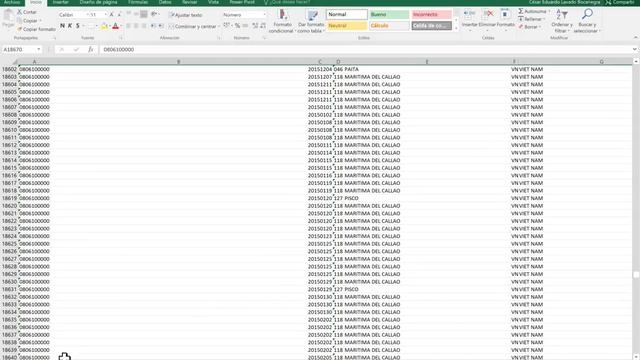Click Combinar y centrar
This screenshot has width=640, height=360.
[x=193, y=27]
